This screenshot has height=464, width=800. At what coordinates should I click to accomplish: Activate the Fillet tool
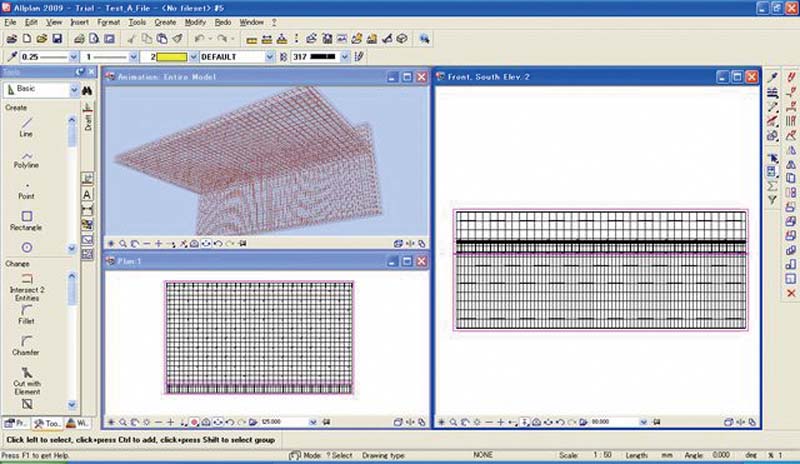coord(27,310)
